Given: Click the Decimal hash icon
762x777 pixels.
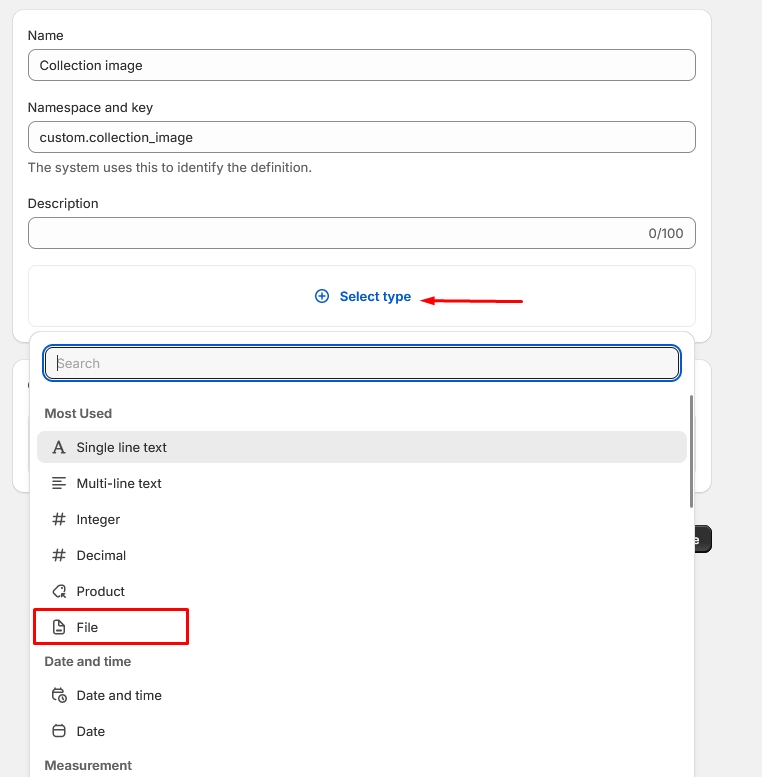Looking at the screenshot, I should 59,556.
